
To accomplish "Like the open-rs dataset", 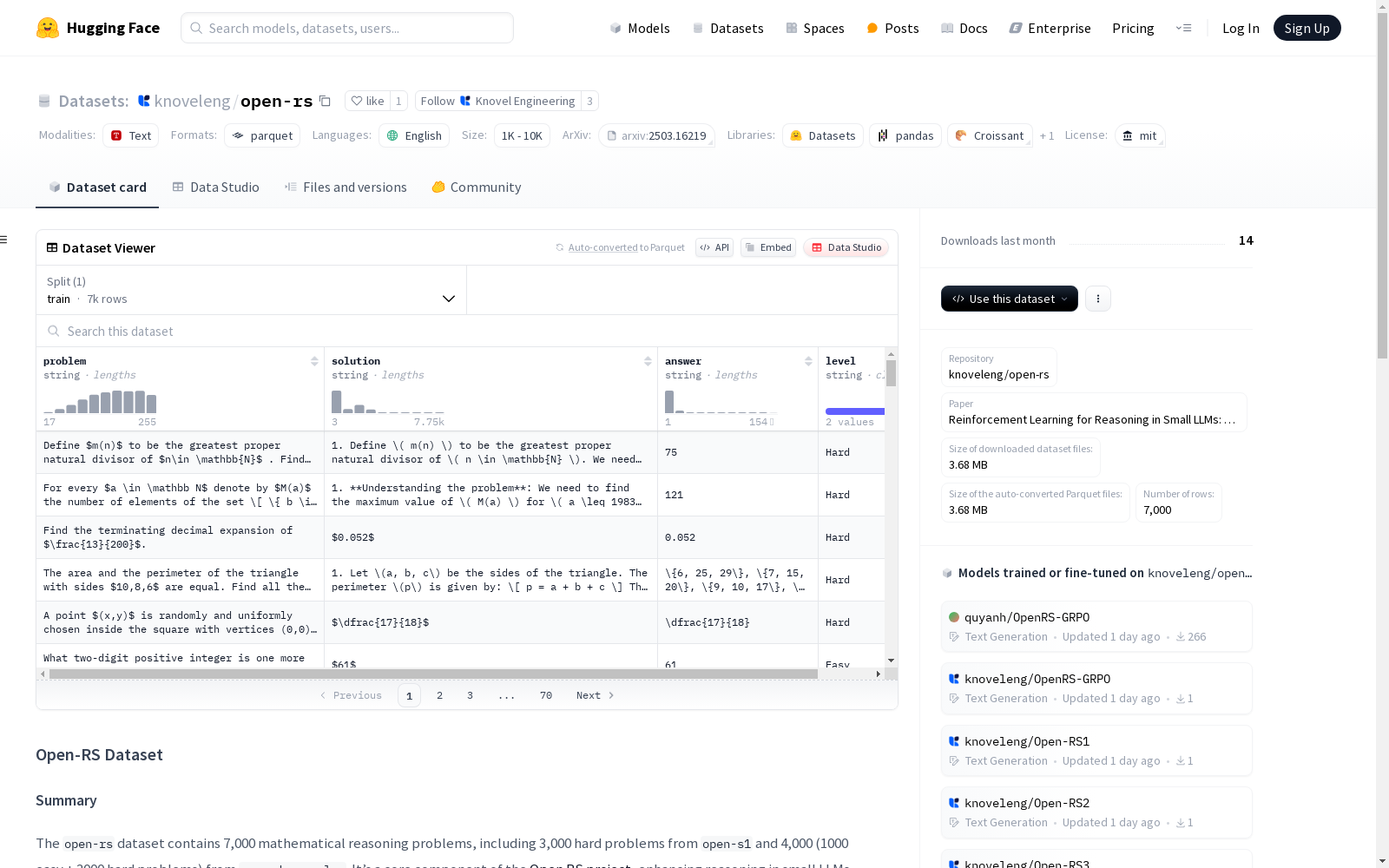I will (368, 101).
